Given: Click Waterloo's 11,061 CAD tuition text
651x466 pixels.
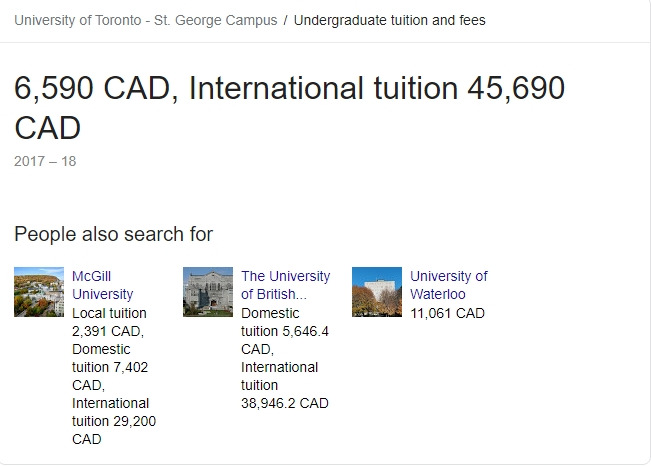Looking at the screenshot, I should pyautogui.click(x=447, y=313).
